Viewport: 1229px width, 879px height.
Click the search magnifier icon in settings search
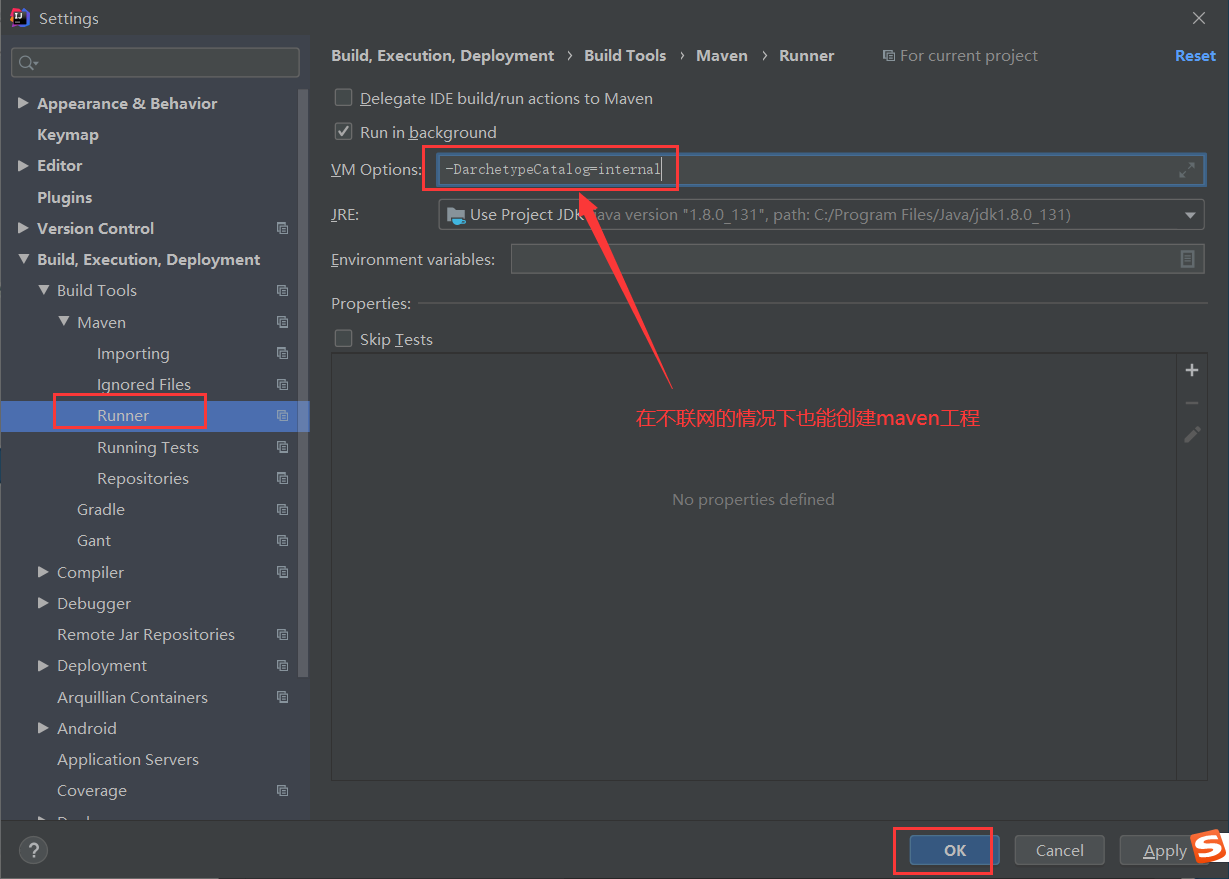27,62
